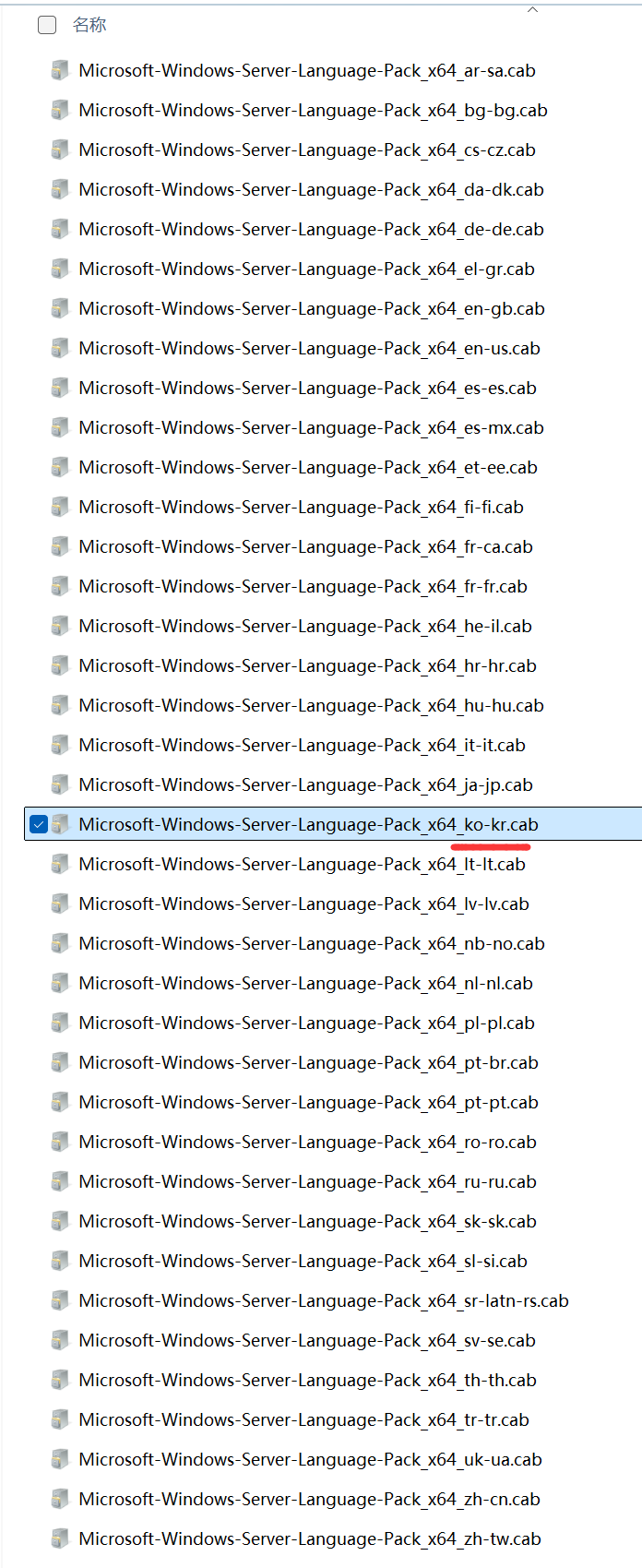
Task: Click the el-gr.cab file icon
Action: click(x=60, y=269)
